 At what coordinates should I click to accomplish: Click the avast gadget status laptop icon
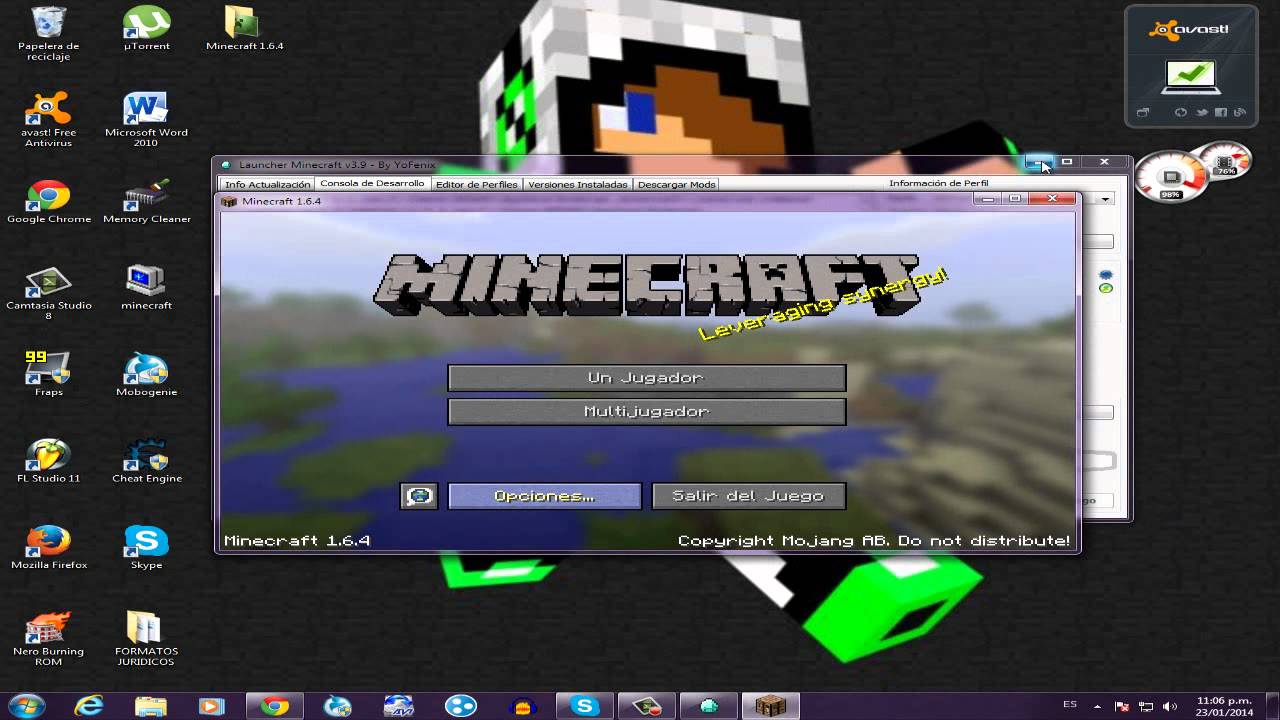pos(1189,76)
